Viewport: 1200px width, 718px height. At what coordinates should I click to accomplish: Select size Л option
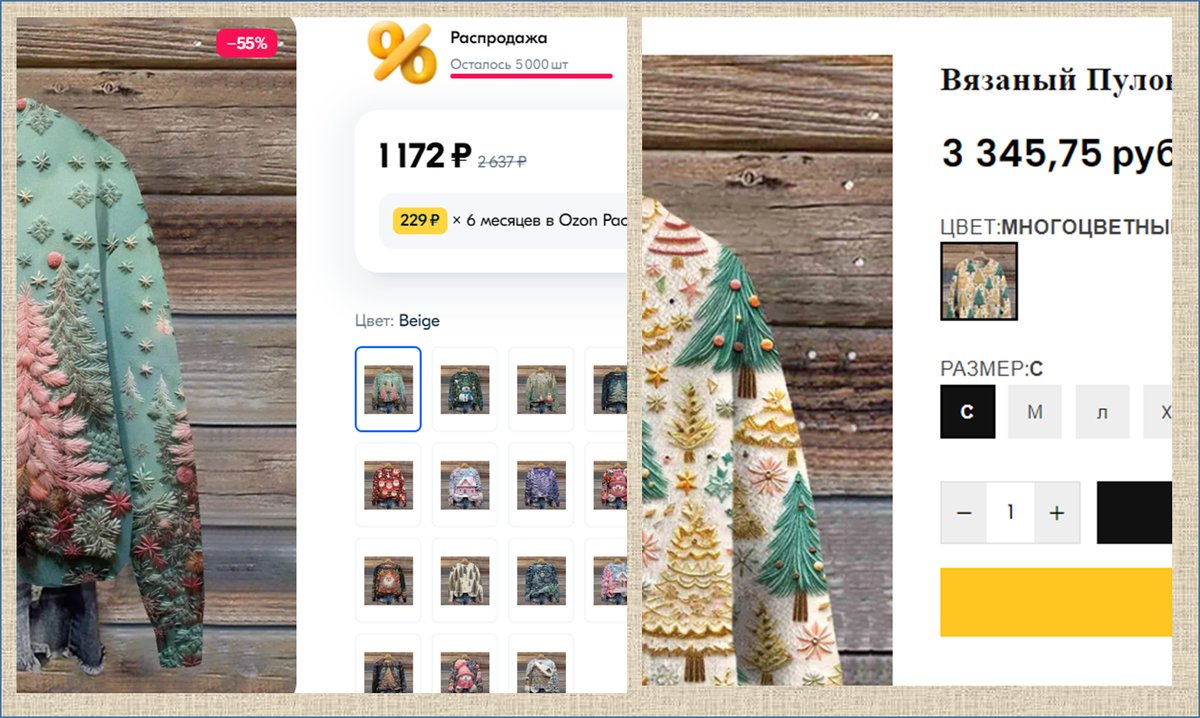1102,412
